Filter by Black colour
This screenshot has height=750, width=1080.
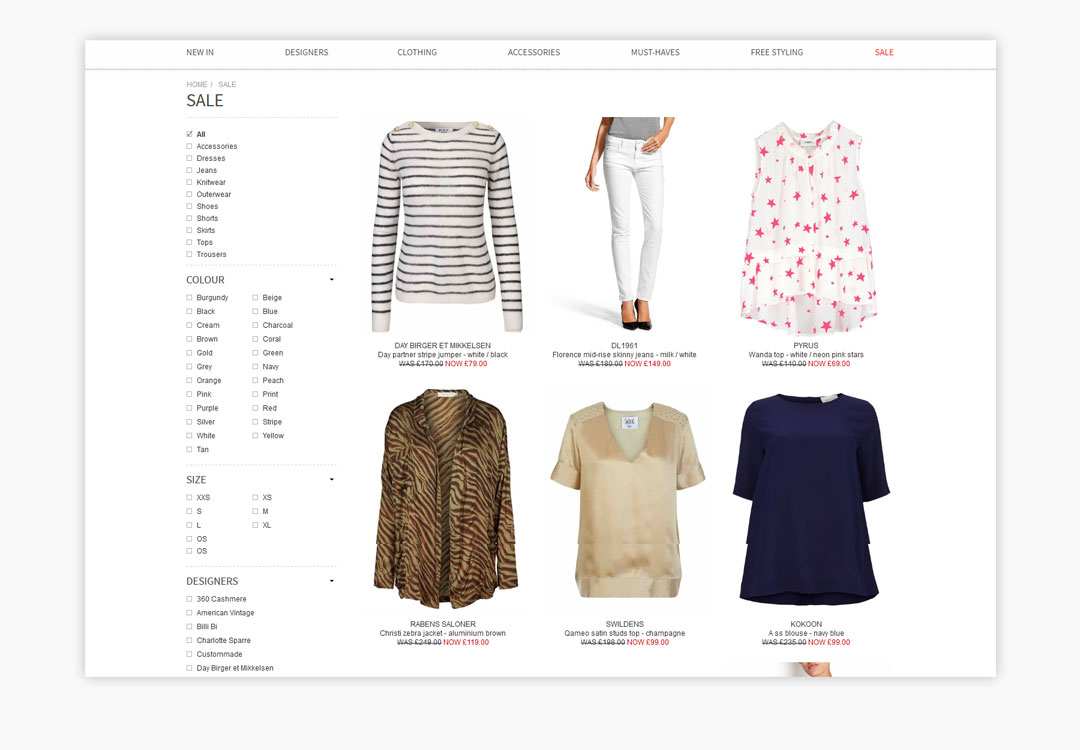coord(189,311)
